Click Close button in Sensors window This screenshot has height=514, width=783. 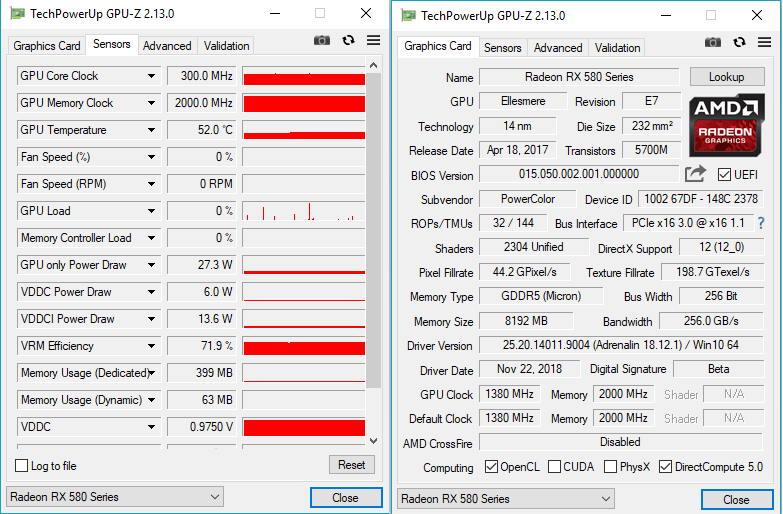(x=346, y=498)
